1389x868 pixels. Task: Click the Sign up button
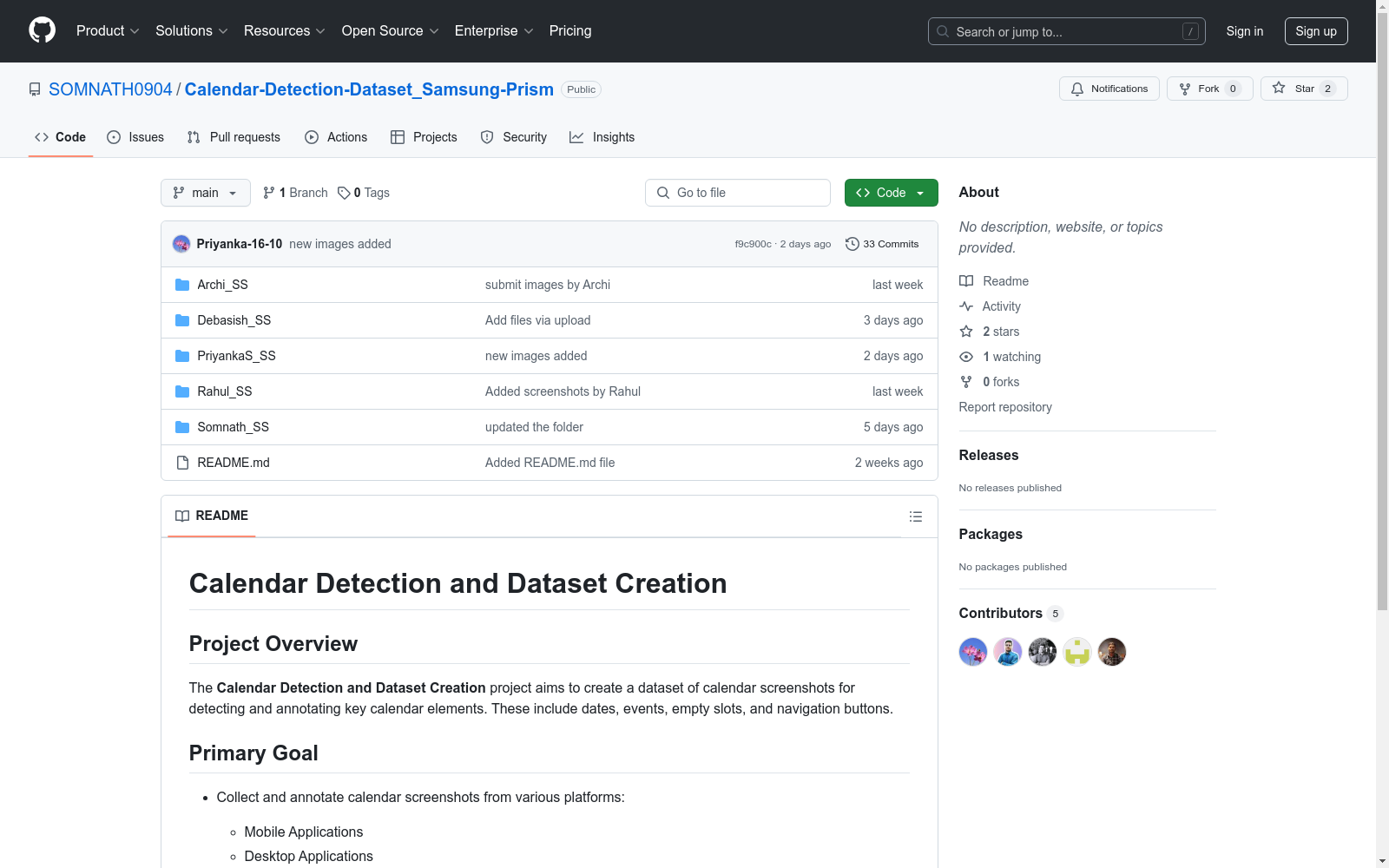click(1316, 31)
